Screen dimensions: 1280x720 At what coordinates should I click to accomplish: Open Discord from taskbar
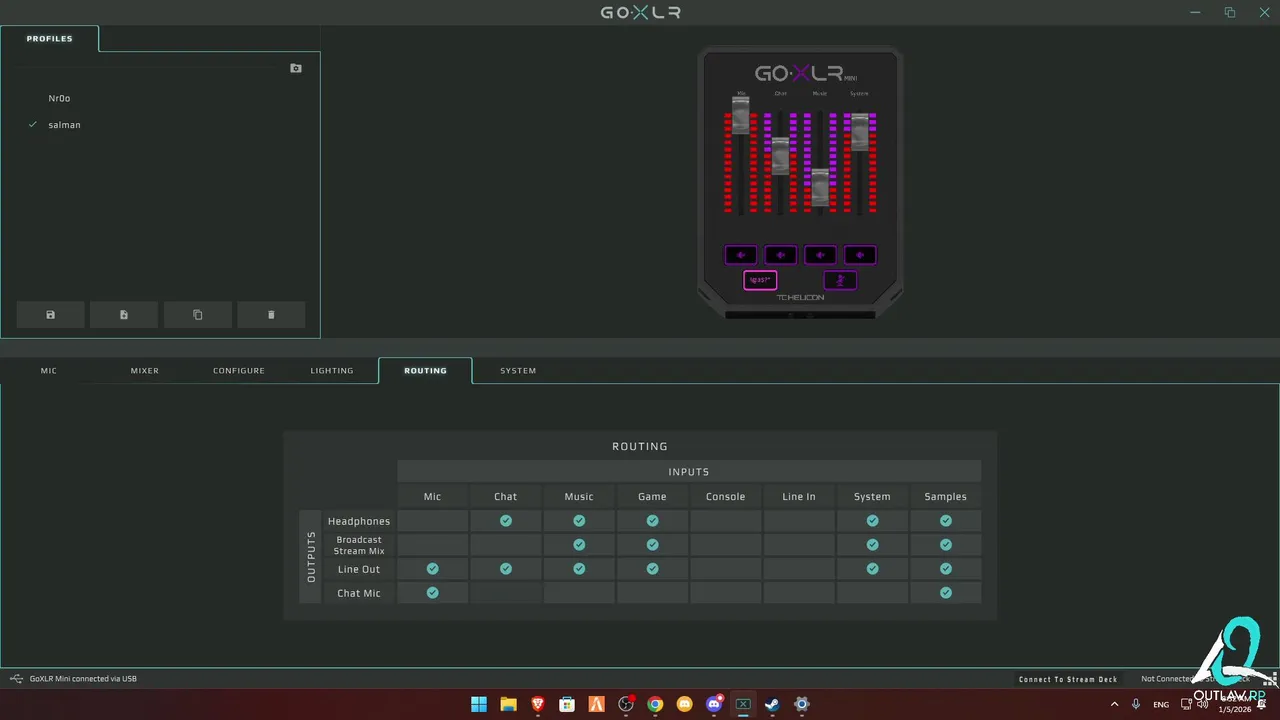714,704
